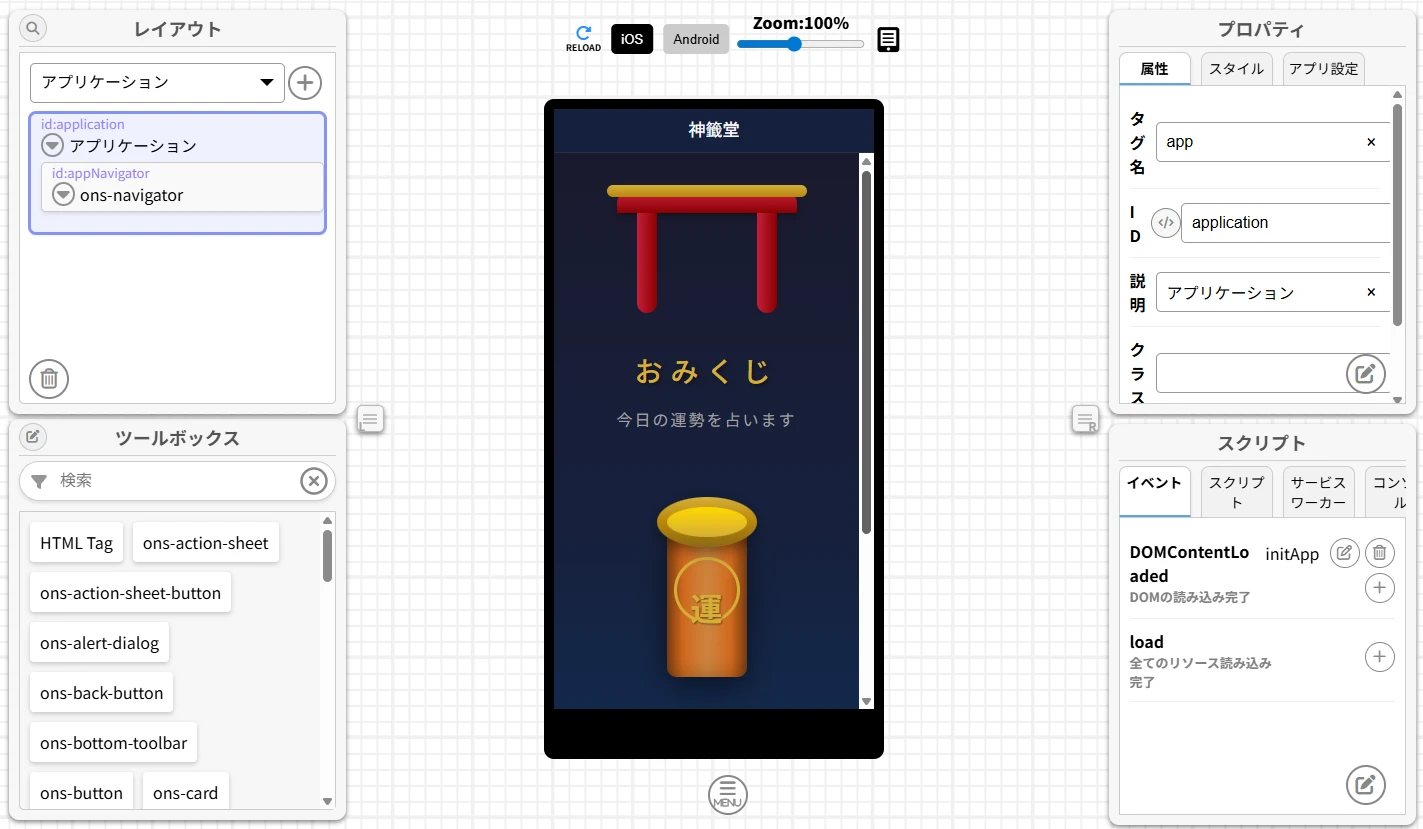Switch preview device to Android
Image resolution: width=1423 pixels, height=829 pixels.
696,39
